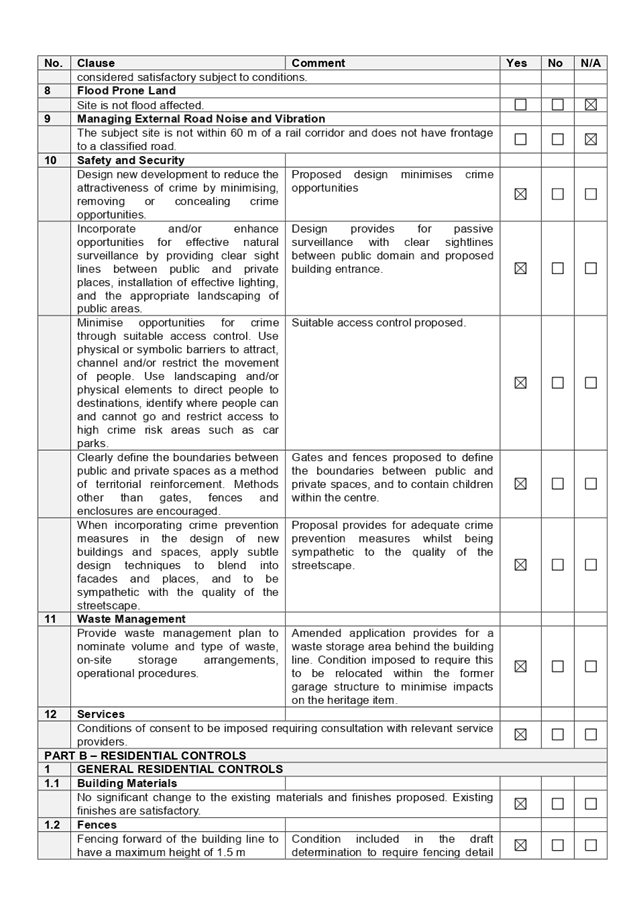637x924 pixels.
Task: Uncheck N/A box in rail corridor noise row
Action: coord(590,139)
